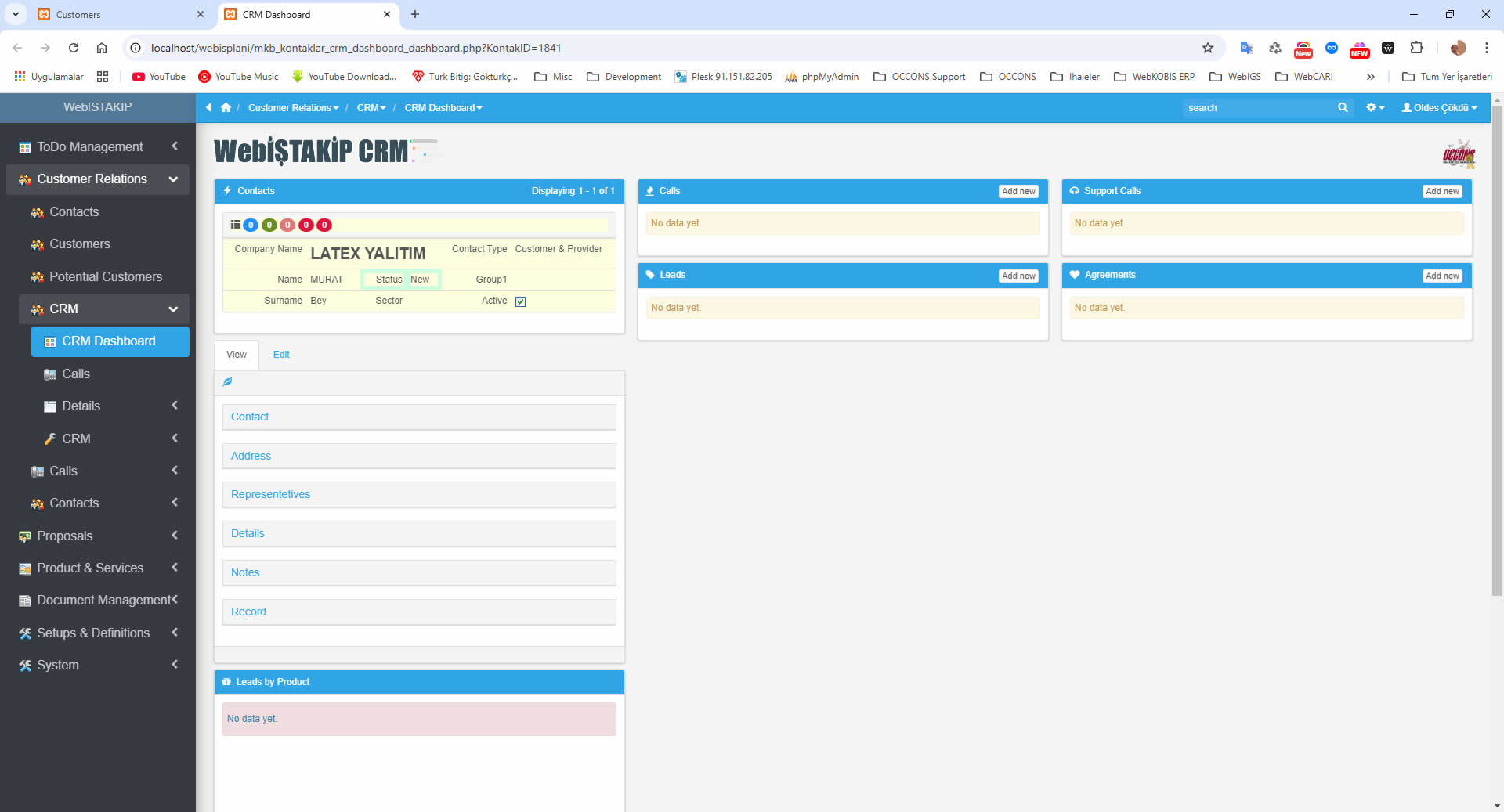This screenshot has width=1504, height=812.
Task: Click the Leads tag icon
Action: [650, 275]
